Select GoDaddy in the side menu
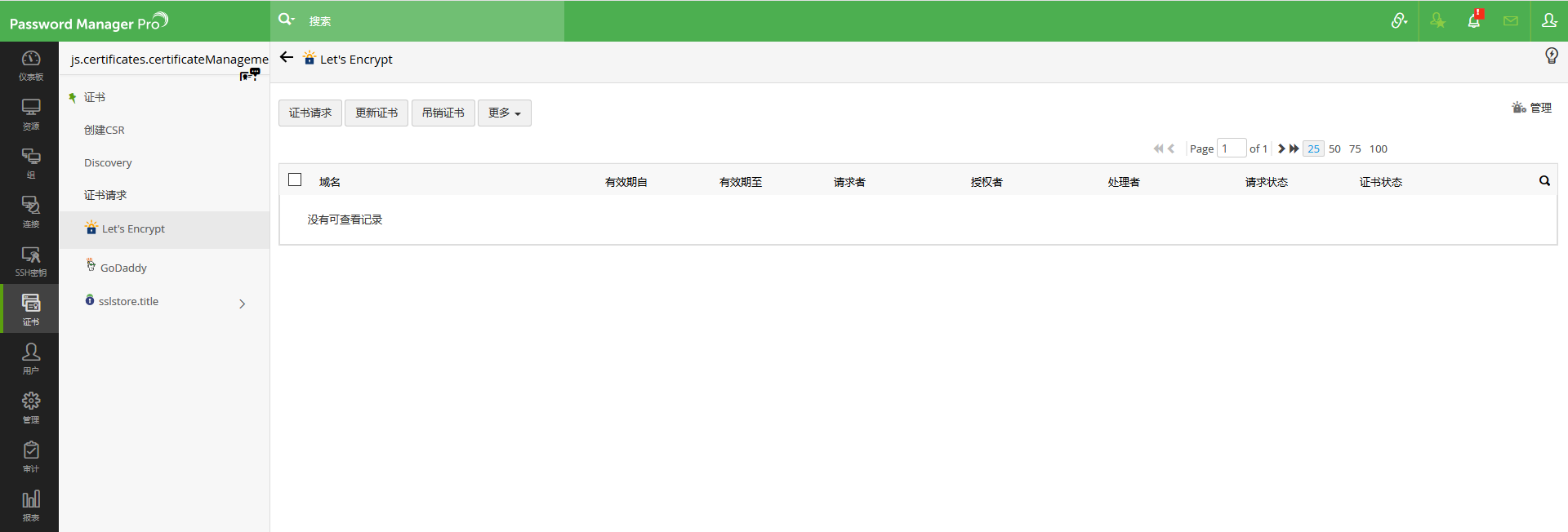This screenshot has width=1568, height=532. [x=123, y=268]
